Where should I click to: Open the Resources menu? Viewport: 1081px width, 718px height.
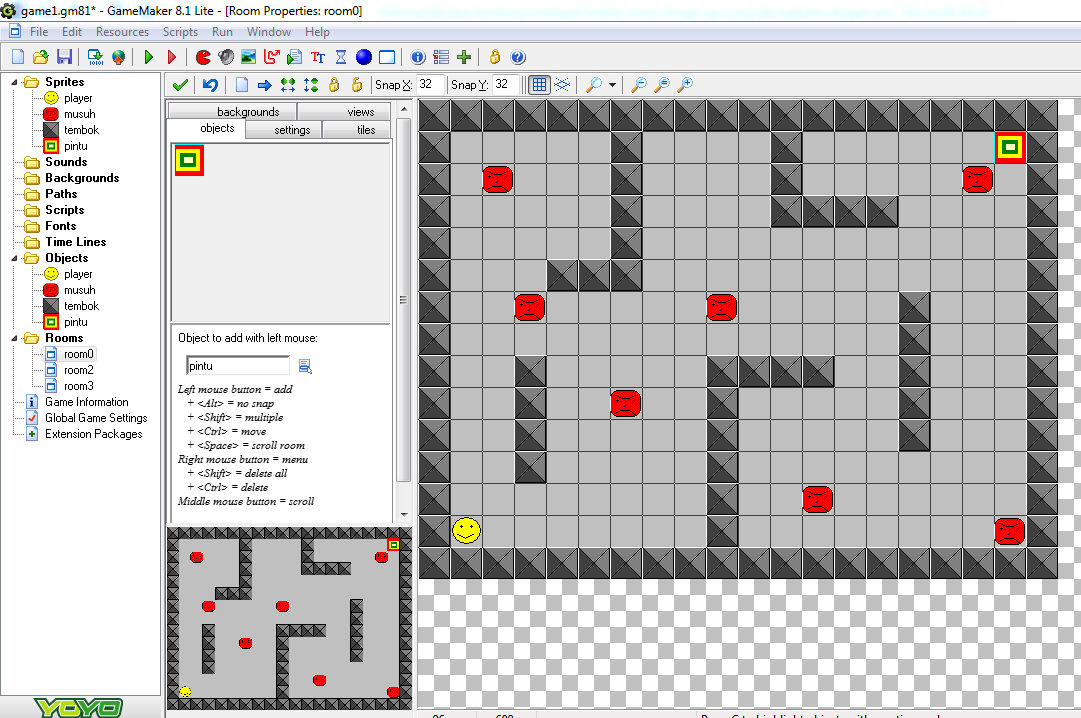pos(122,32)
